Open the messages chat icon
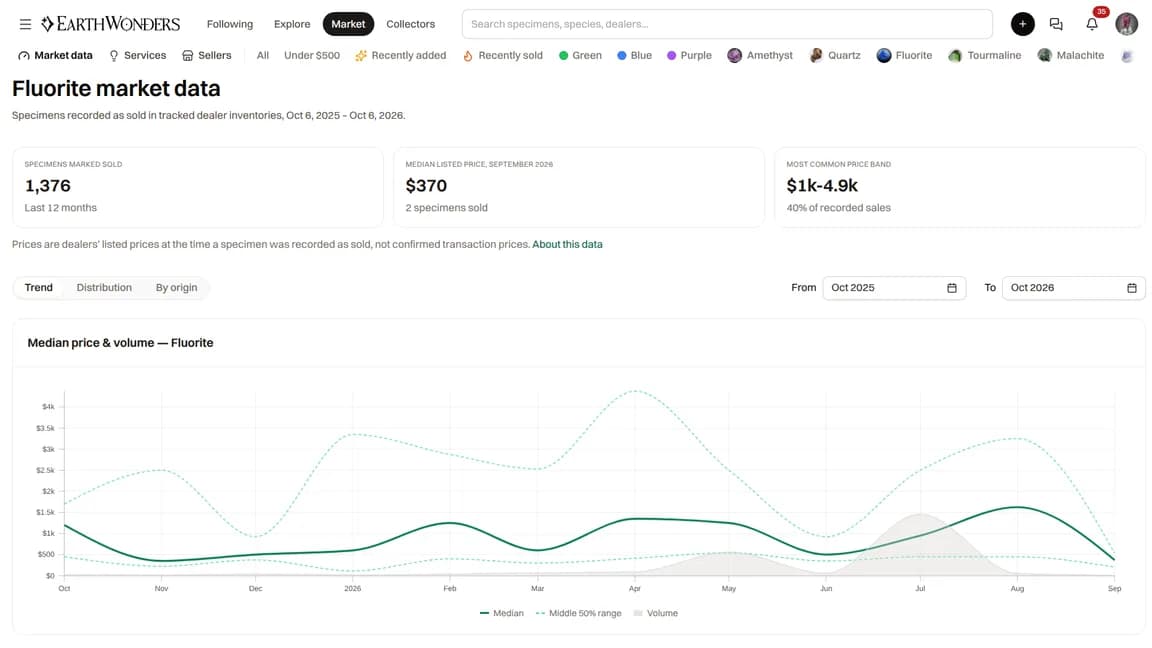The width and height of the screenshot is (1152, 648). tap(1056, 24)
